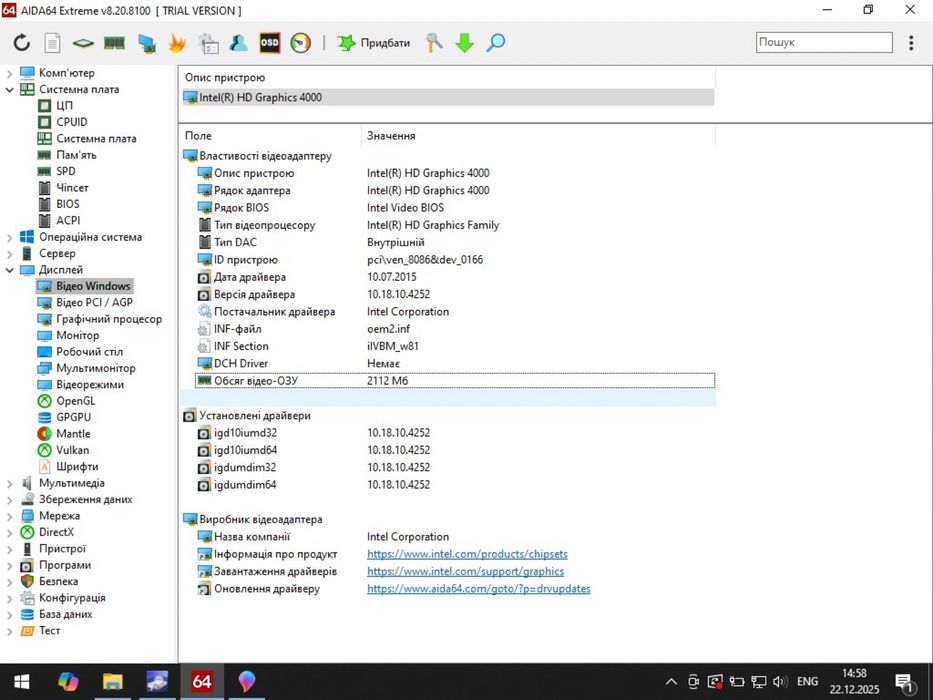Show hidden tray icons chevron
The height and width of the screenshot is (700, 933).
[671, 682]
